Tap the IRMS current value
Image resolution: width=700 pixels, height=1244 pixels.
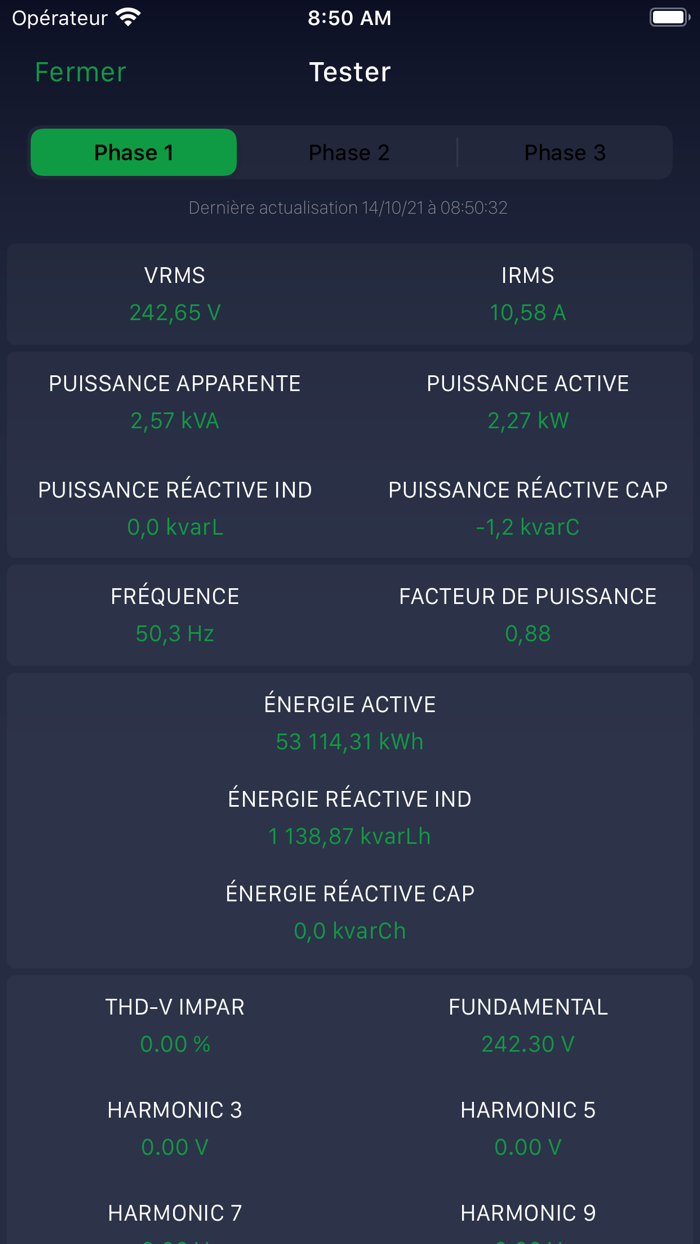click(x=527, y=313)
